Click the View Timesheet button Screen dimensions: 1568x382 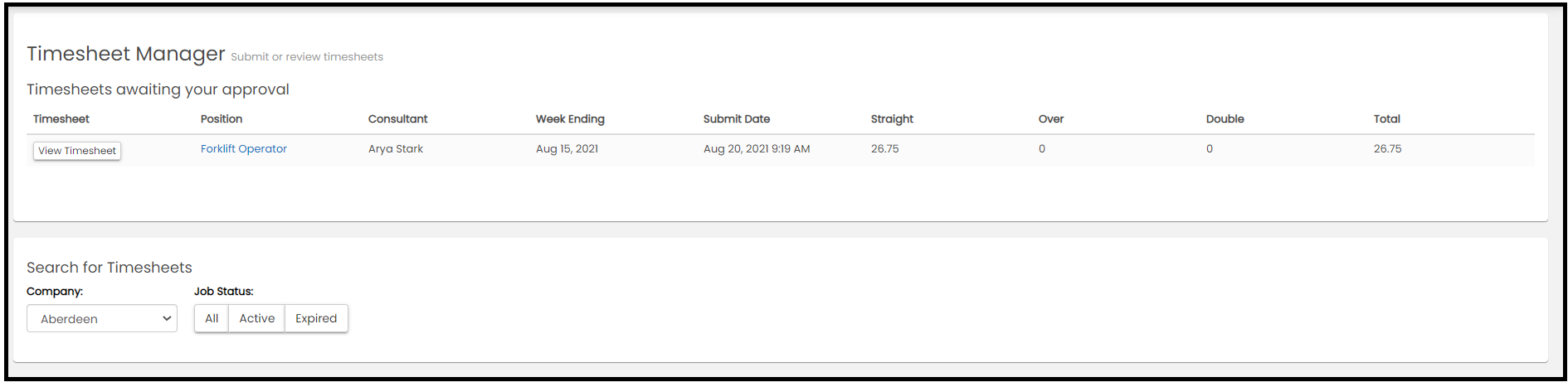click(77, 151)
